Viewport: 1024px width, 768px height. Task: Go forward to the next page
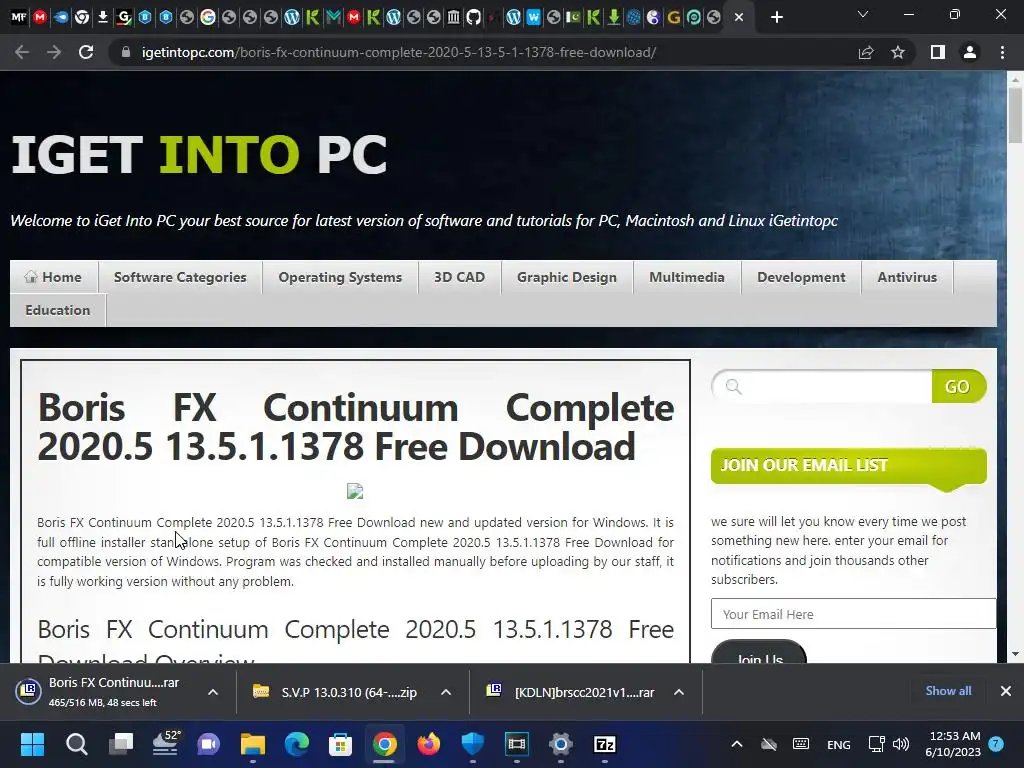coord(54,52)
